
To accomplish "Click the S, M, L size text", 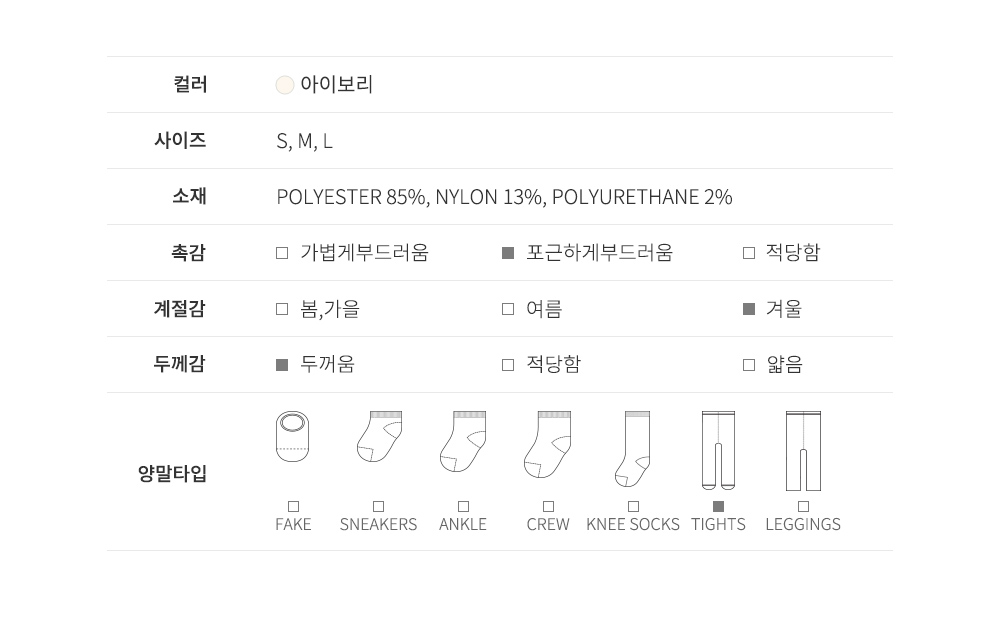I will pos(304,141).
